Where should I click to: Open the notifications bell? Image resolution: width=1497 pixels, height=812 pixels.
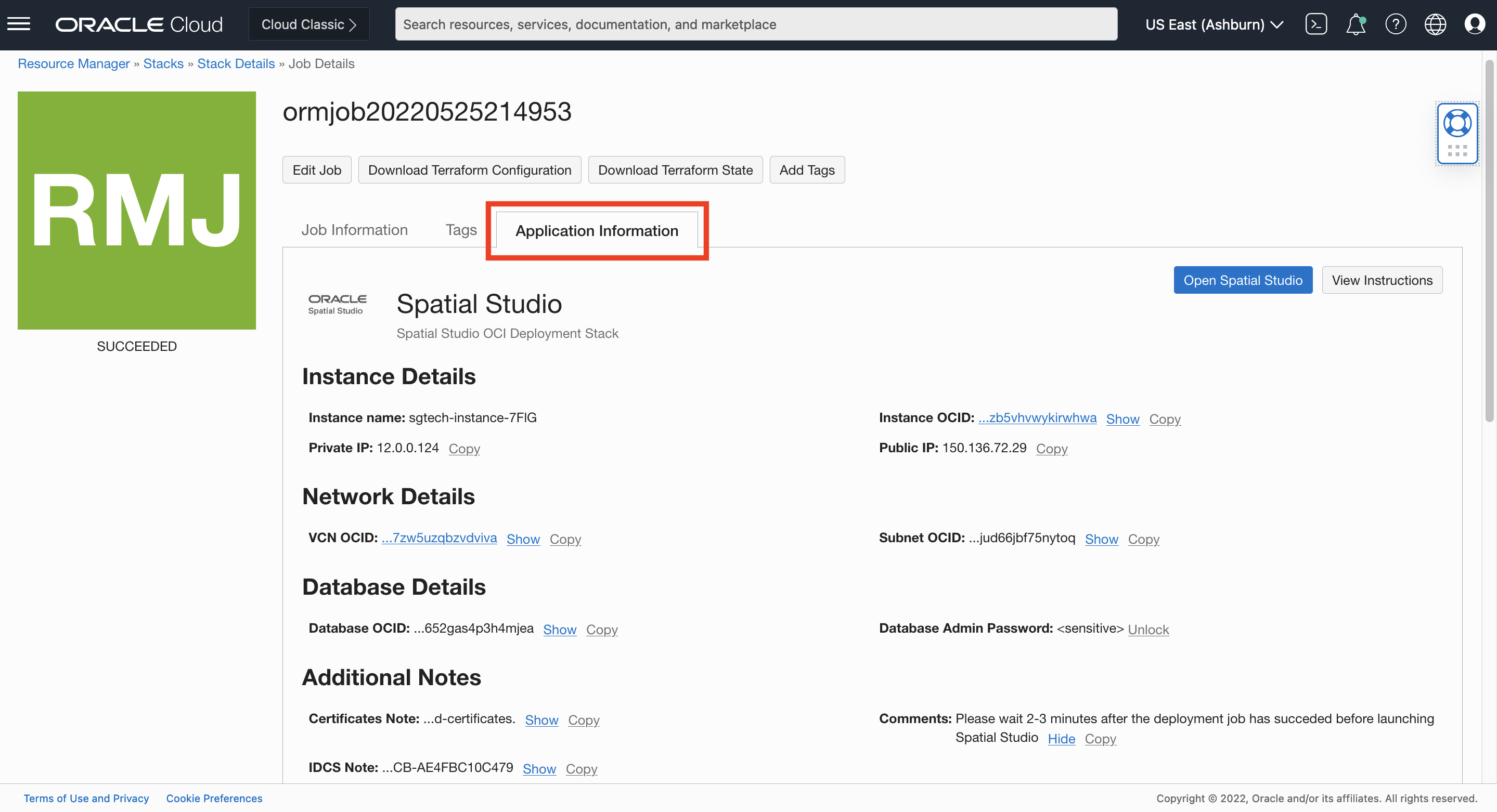pyautogui.click(x=1357, y=24)
